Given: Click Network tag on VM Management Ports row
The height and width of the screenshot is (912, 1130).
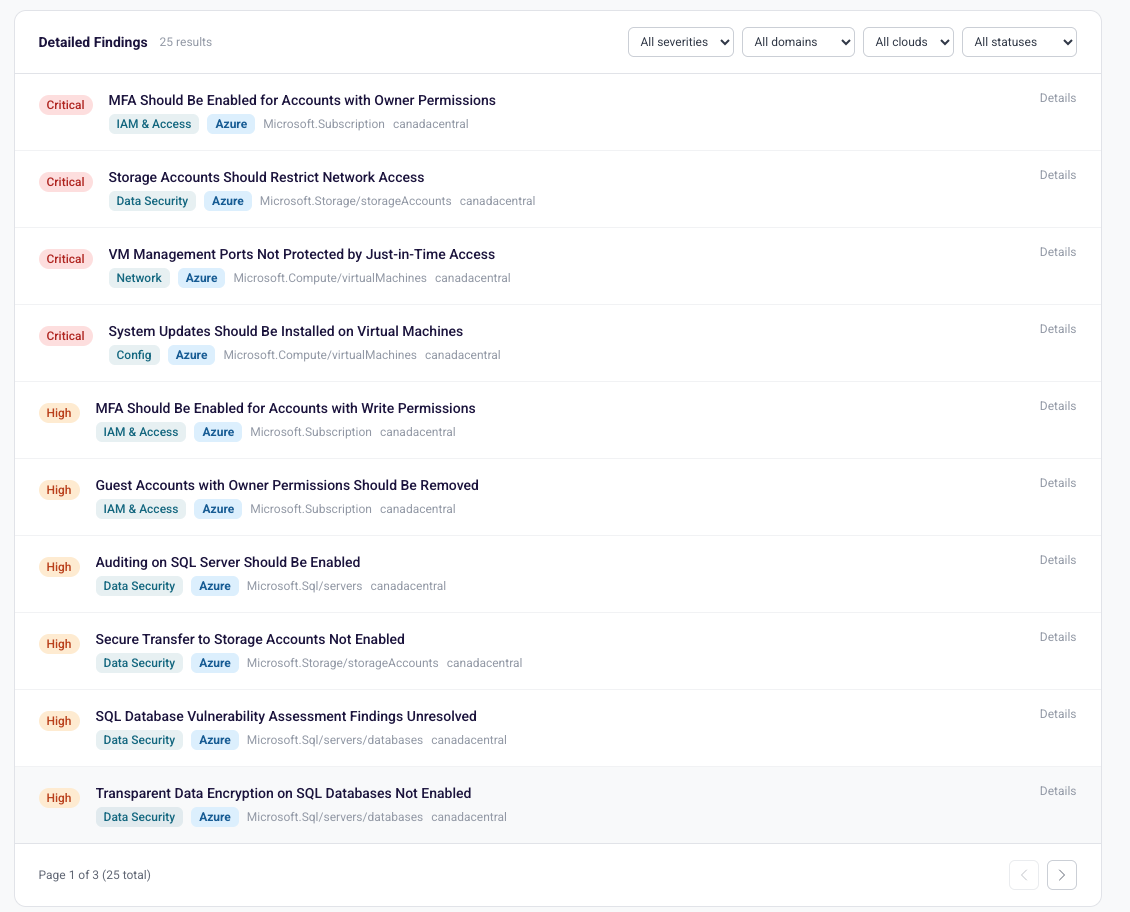Looking at the screenshot, I should point(139,278).
